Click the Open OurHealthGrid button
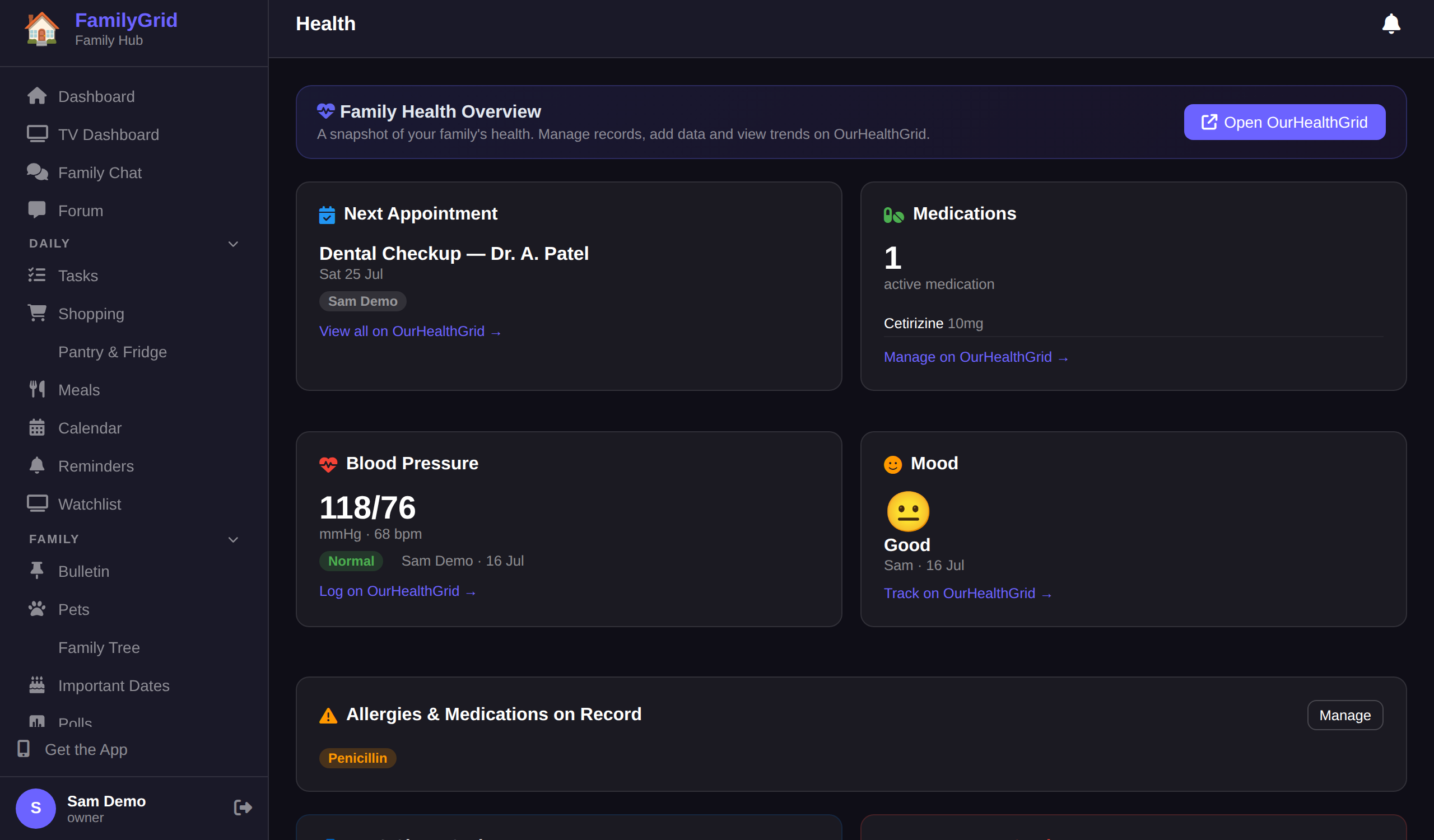This screenshot has height=840, width=1434. click(x=1284, y=122)
